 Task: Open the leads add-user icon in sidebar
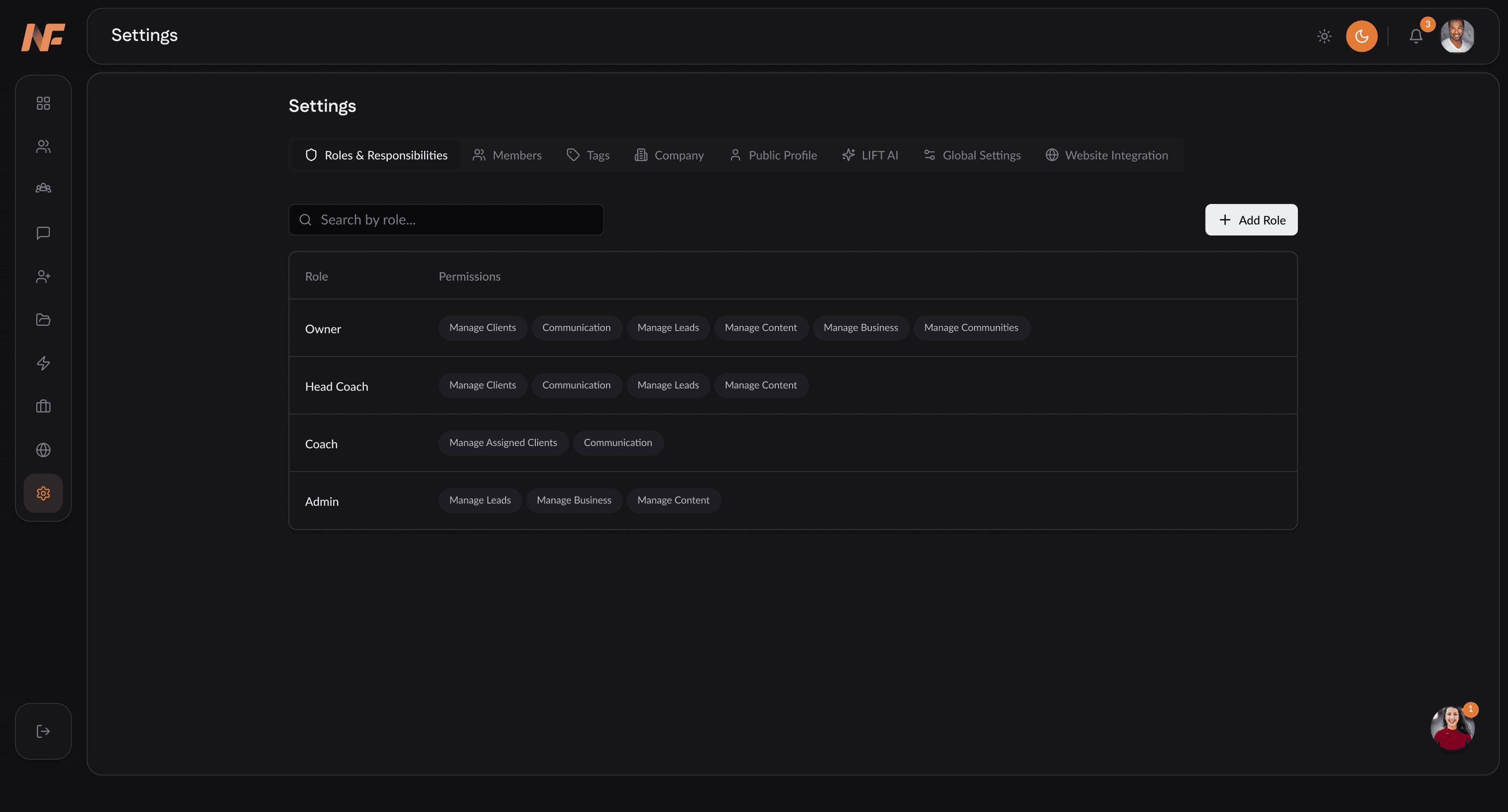click(43, 276)
